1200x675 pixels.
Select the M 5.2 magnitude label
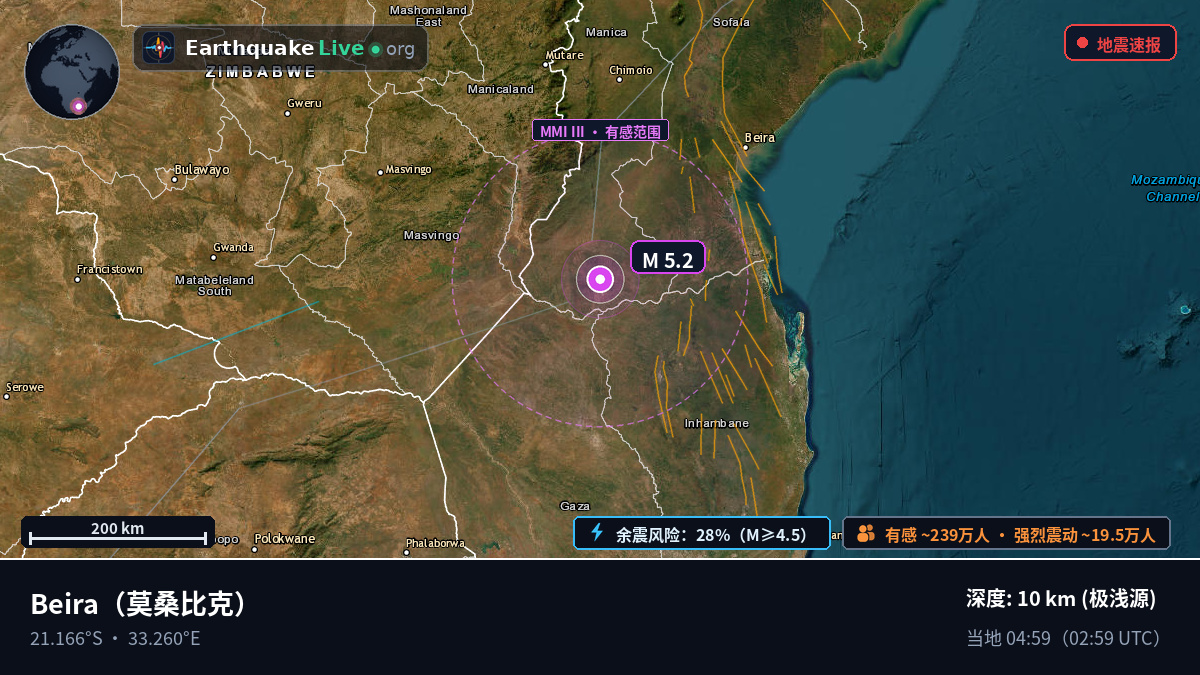[667, 260]
